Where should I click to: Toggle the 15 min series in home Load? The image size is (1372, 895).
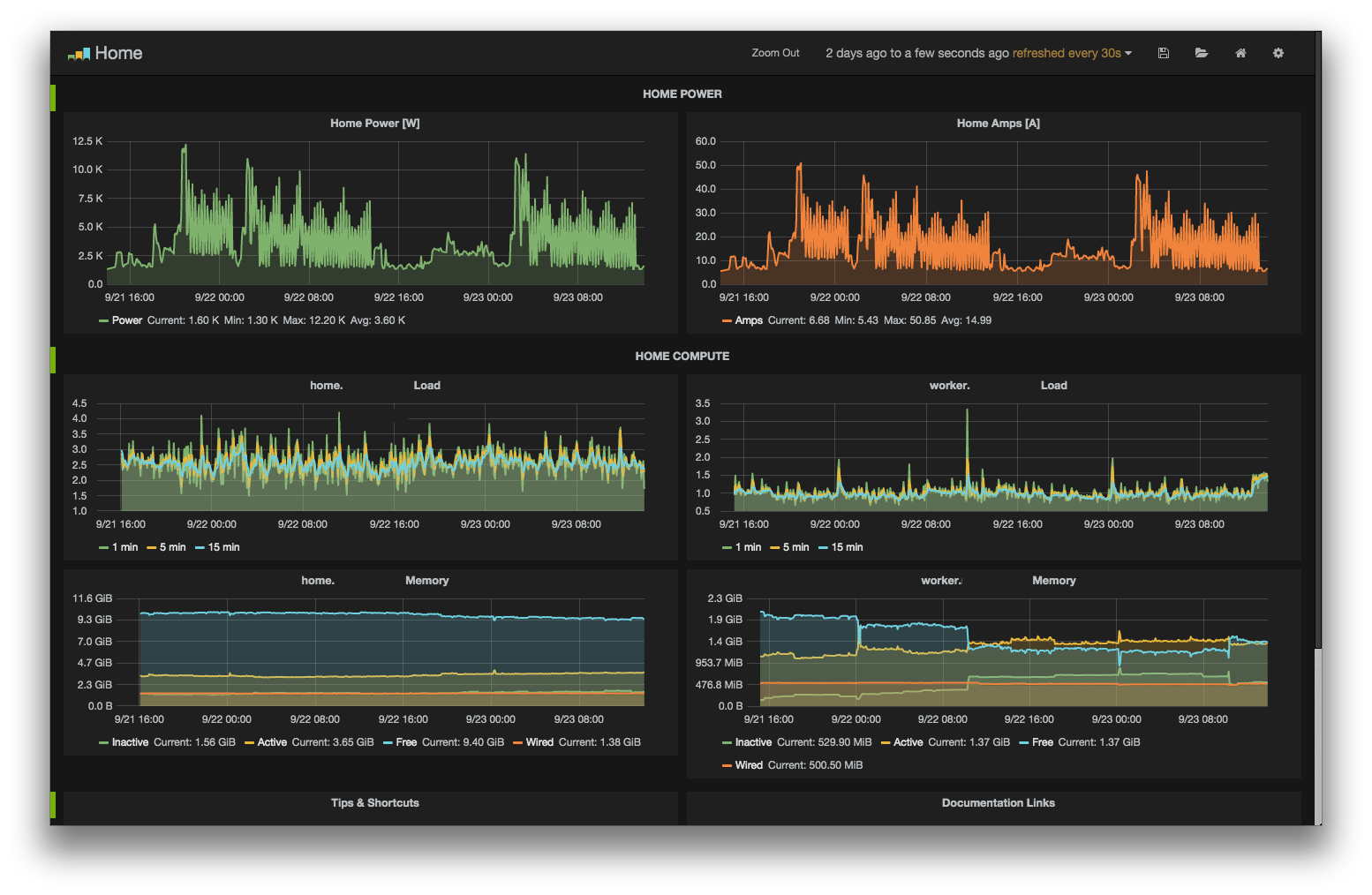(x=223, y=547)
